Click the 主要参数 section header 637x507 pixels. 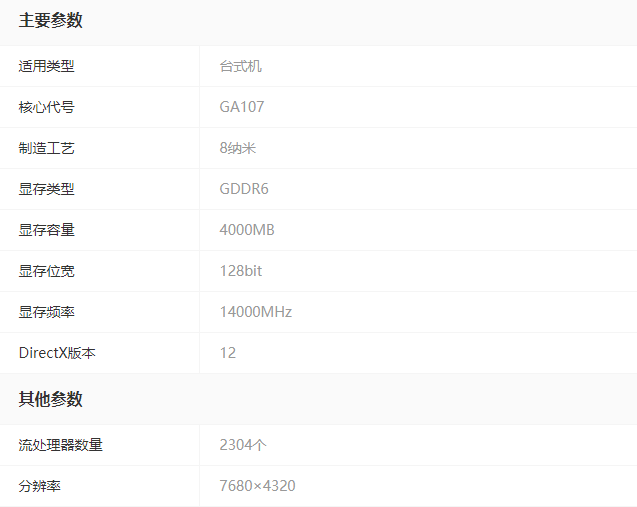tap(51, 21)
